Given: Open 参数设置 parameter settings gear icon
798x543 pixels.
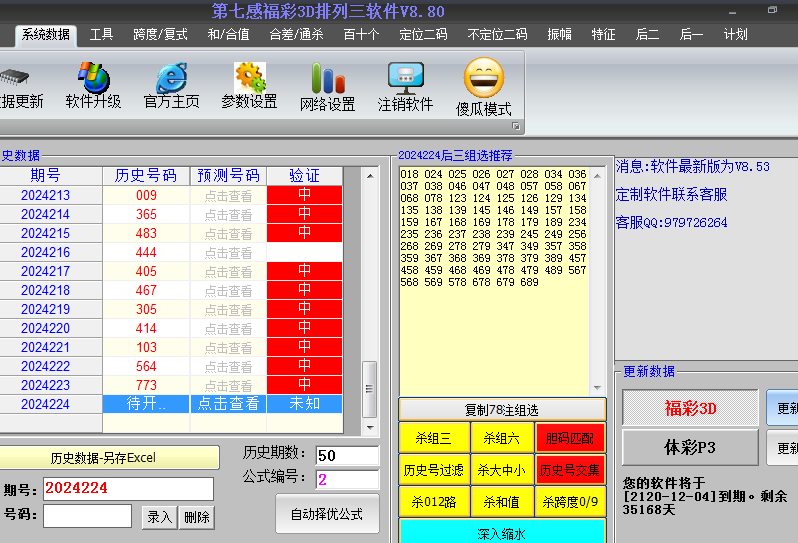Looking at the screenshot, I should [249, 85].
